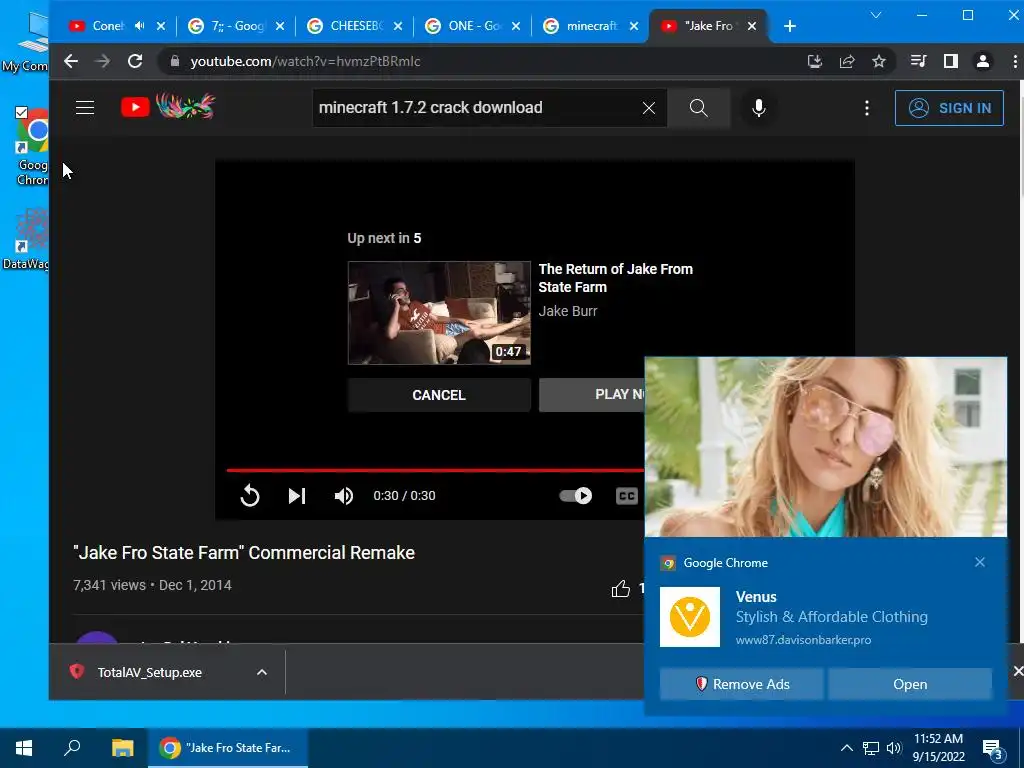Mute the video volume
This screenshot has width=1024, height=768.
[344, 496]
